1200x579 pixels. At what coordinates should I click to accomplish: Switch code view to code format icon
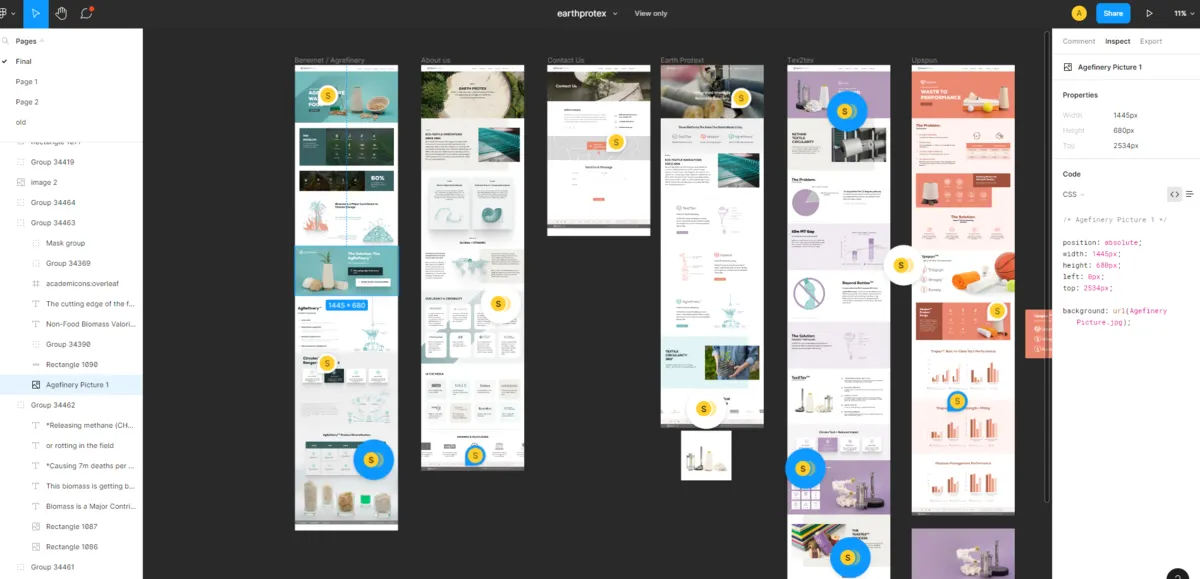(1174, 194)
